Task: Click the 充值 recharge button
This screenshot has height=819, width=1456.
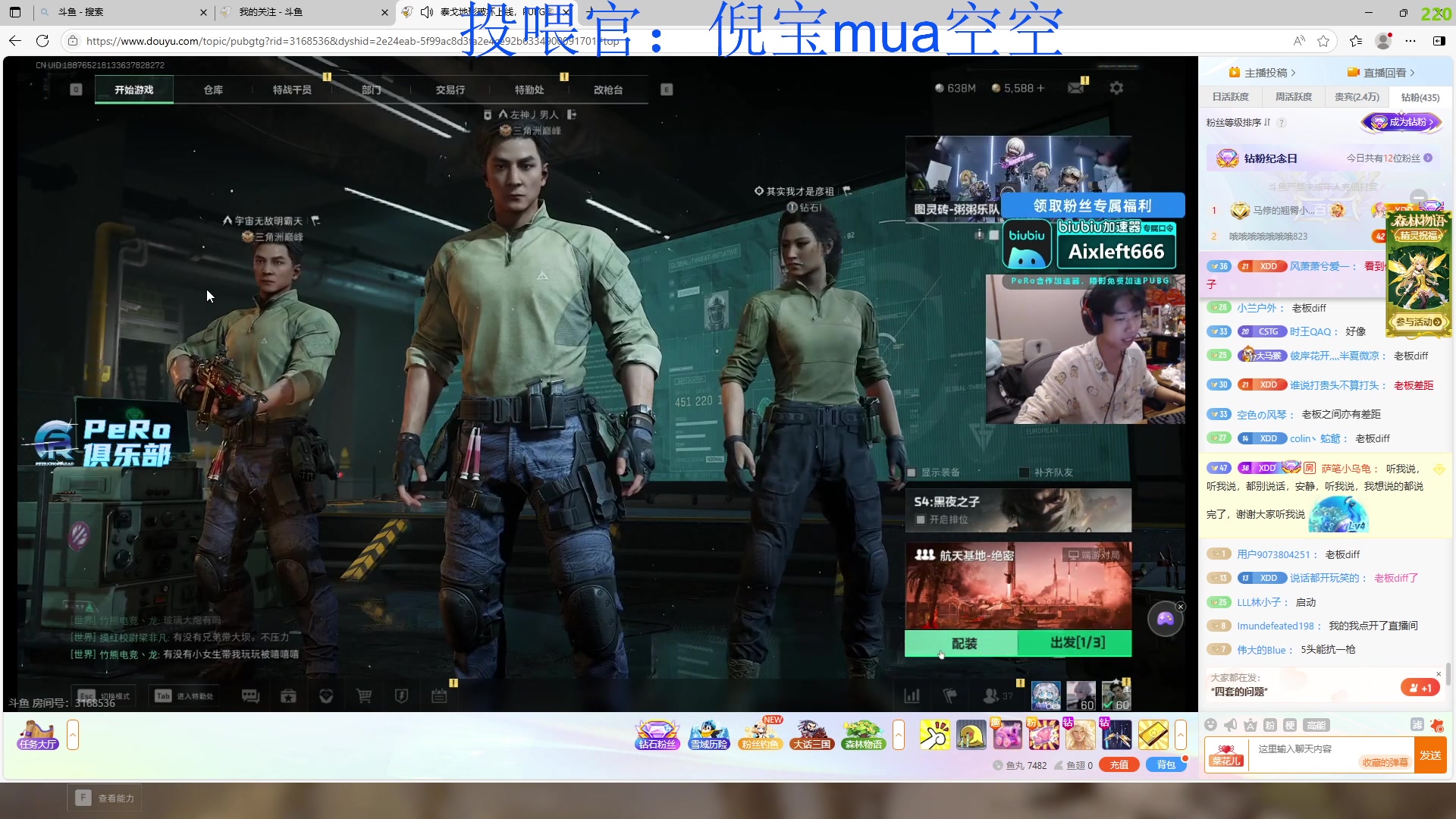Action: (x=1119, y=764)
